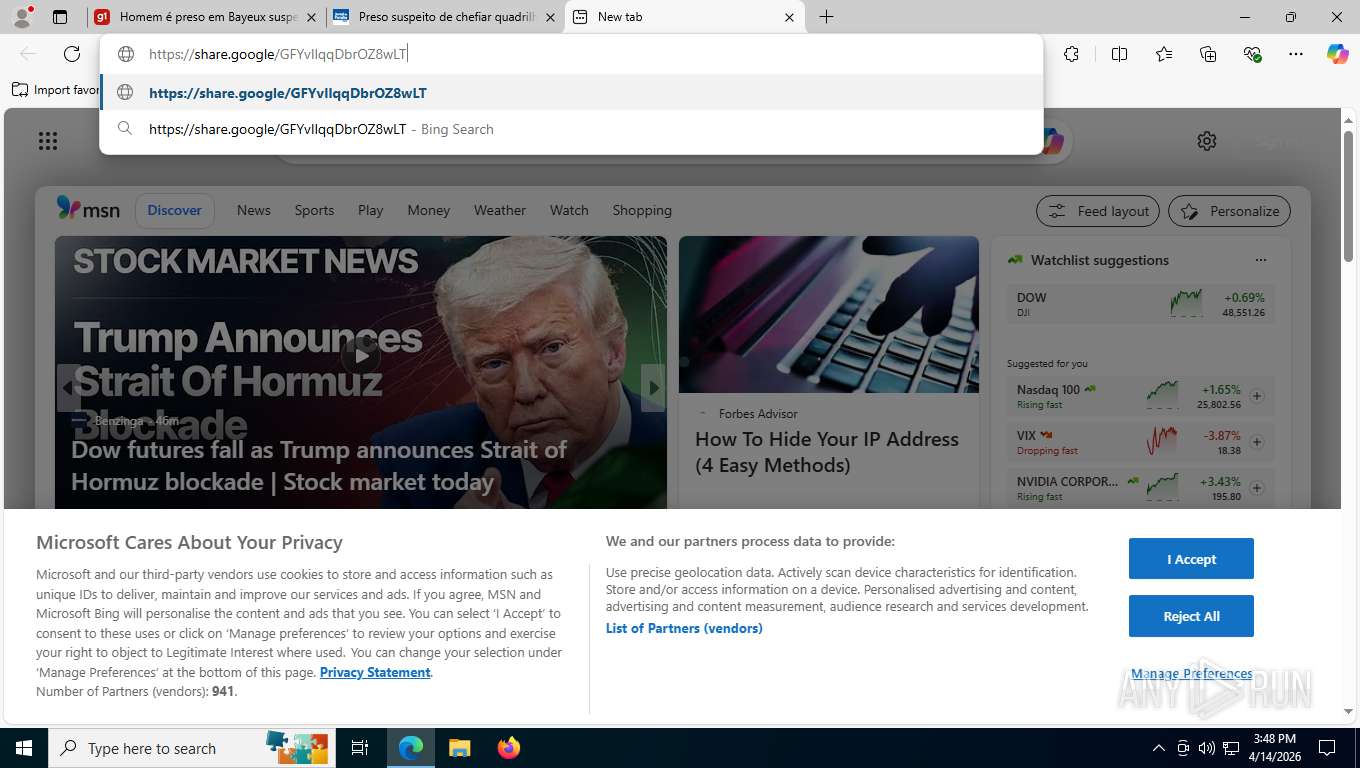Image resolution: width=1360 pixels, height=768 pixels.
Task: Add NVIDIA Corporation to watchlist
Action: coord(1257,488)
